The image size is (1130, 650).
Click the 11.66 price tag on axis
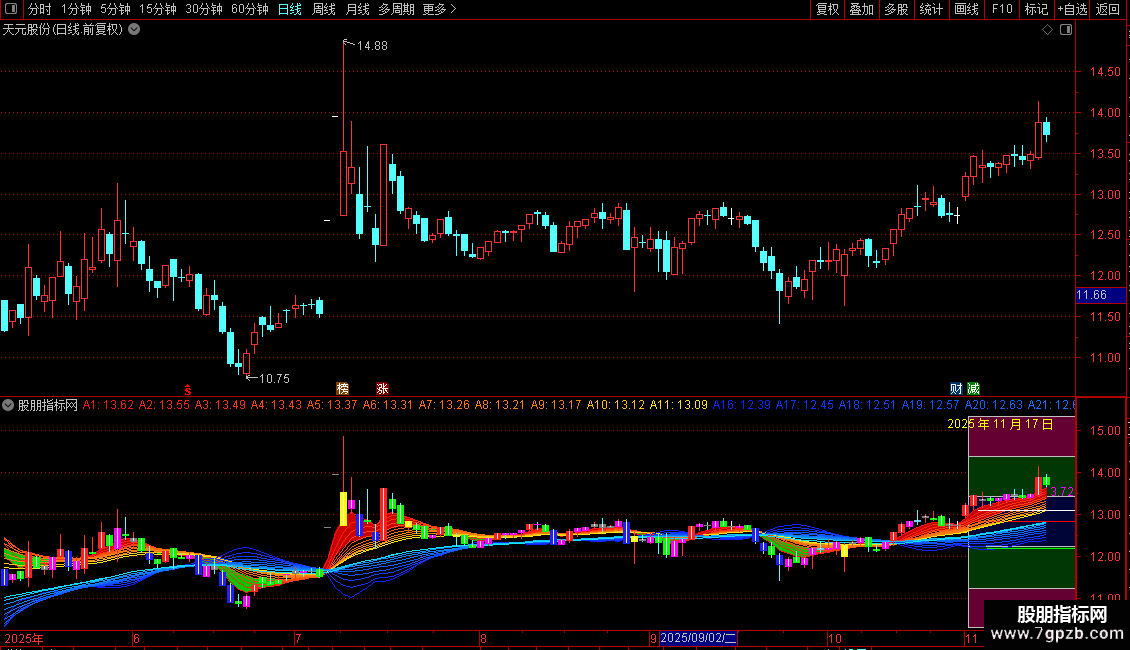click(x=1100, y=295)
